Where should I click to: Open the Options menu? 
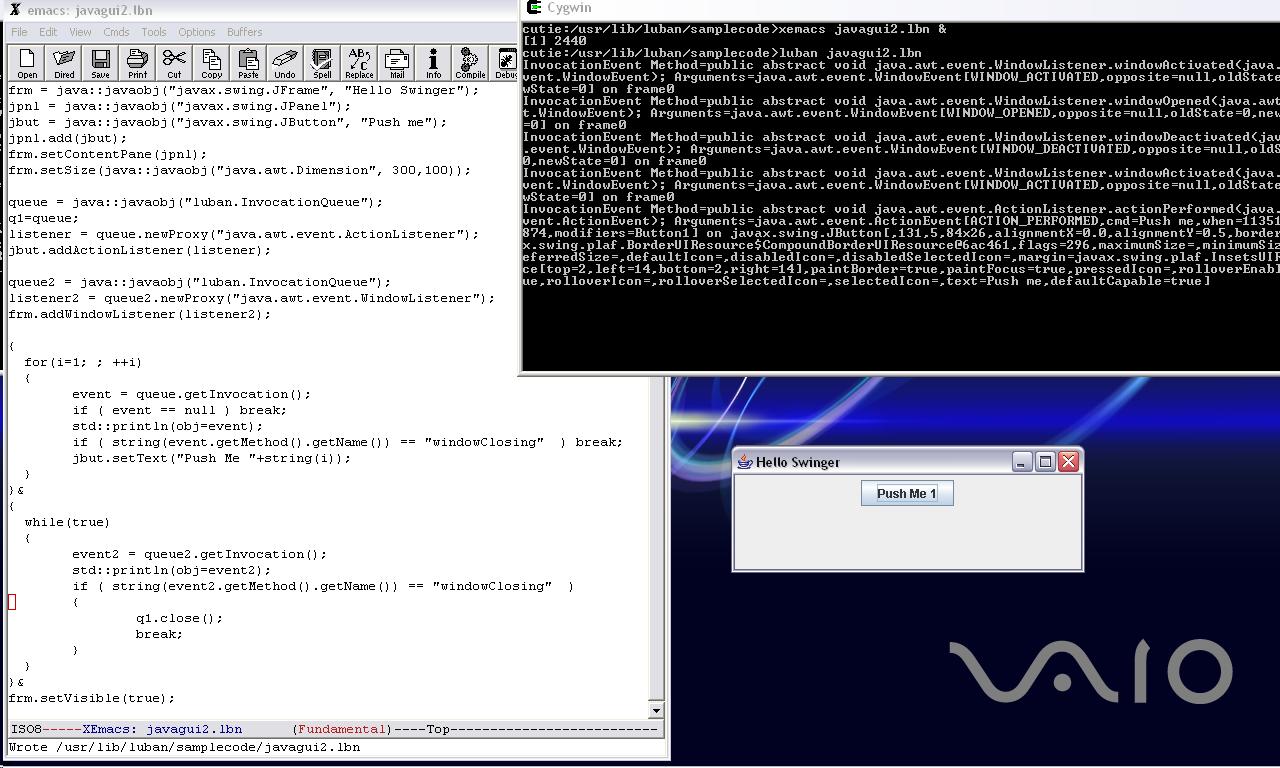196,32
